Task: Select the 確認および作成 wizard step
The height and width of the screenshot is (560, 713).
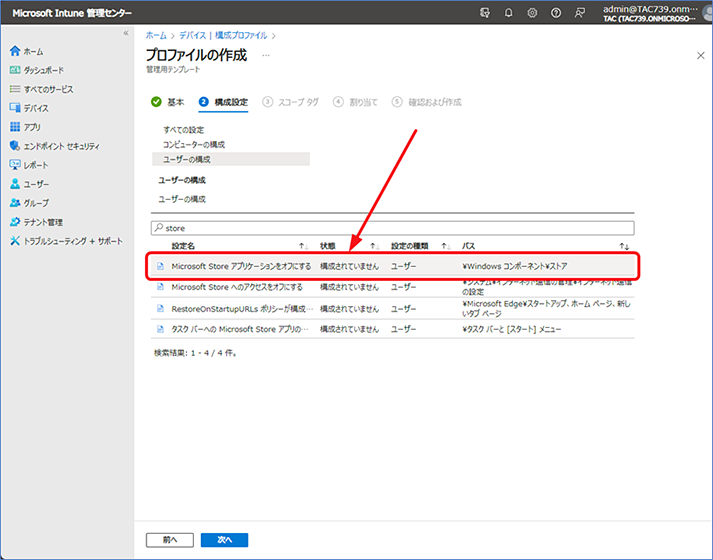Action: pyautogui.click(x=427, y=102)
